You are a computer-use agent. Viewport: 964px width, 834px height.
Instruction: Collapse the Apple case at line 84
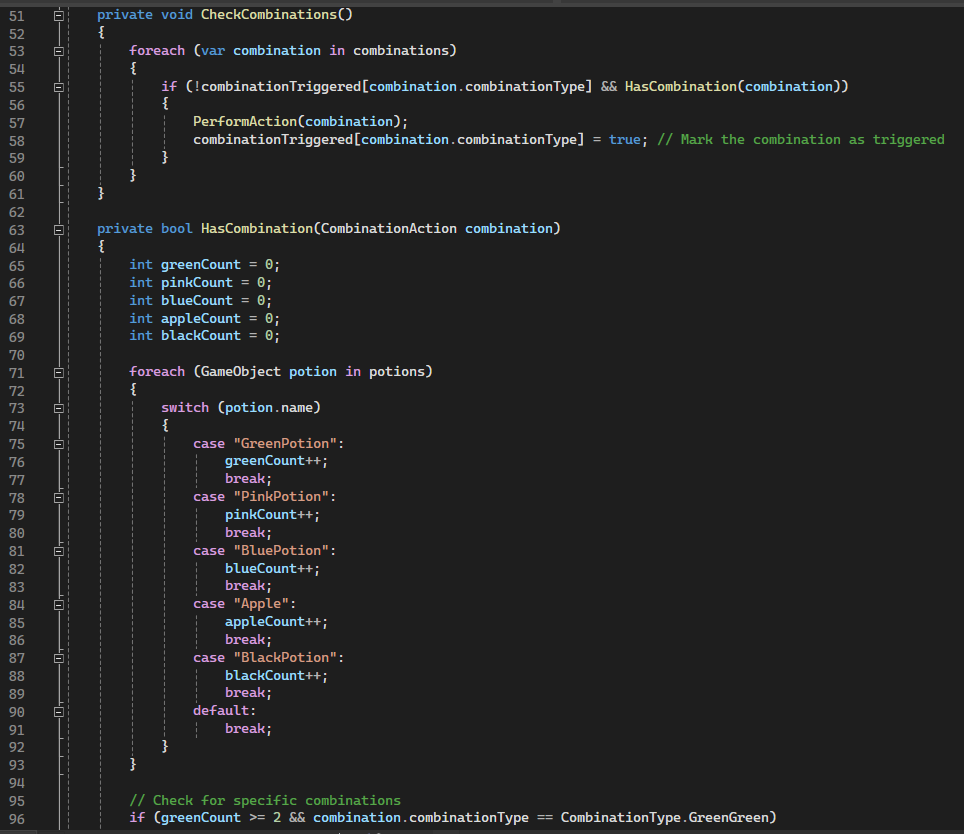point(59,605)
